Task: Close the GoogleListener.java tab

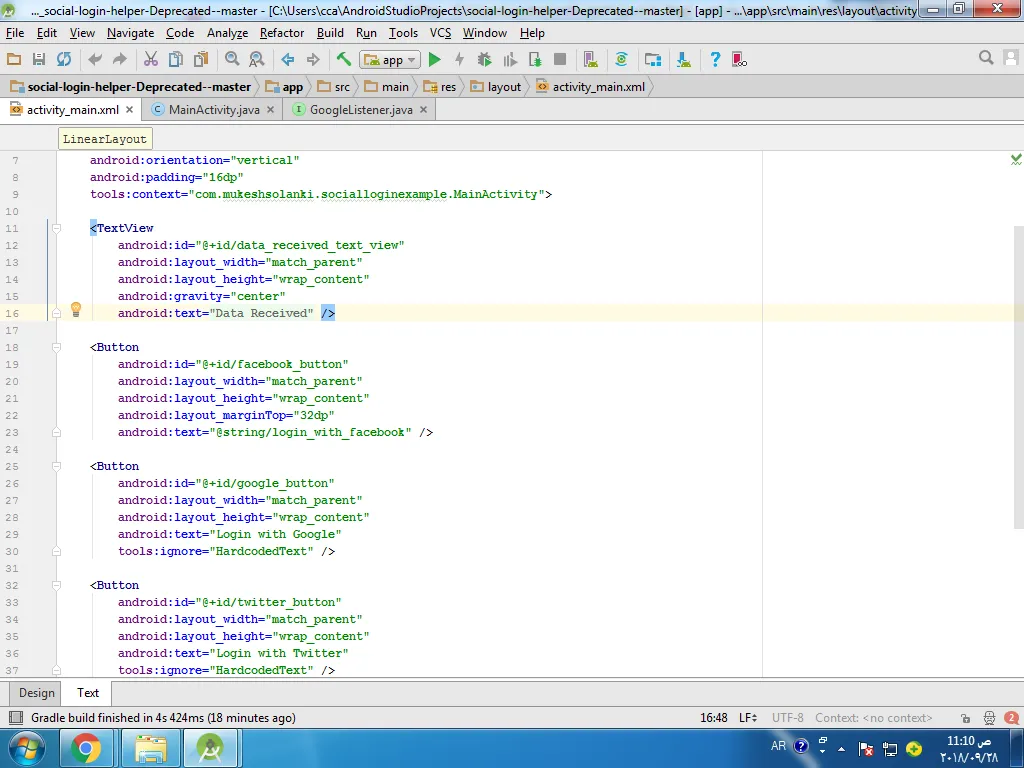Action: click(424, 110)
